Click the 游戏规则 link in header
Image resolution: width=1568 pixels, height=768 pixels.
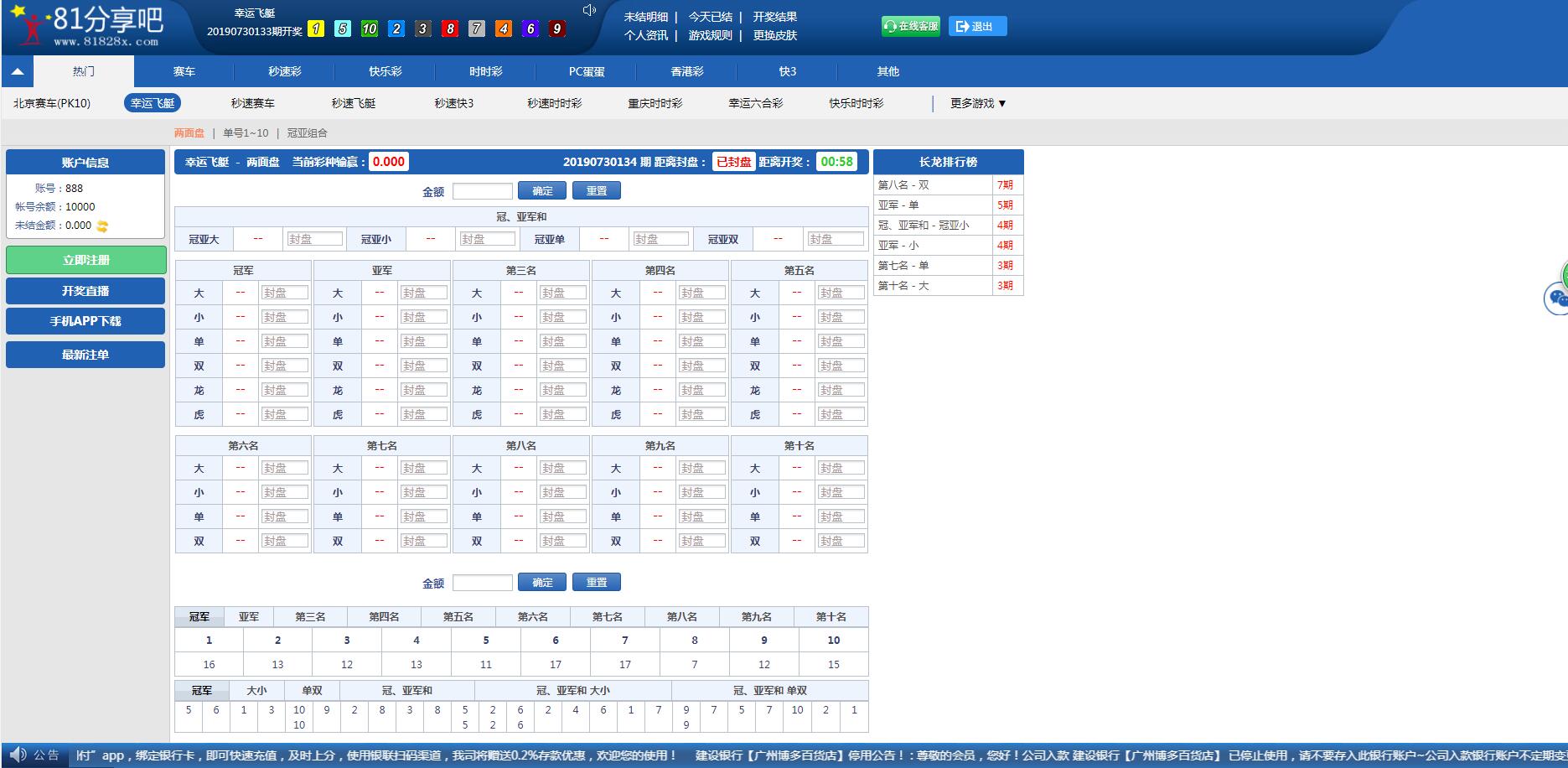[x=710, y=35]
